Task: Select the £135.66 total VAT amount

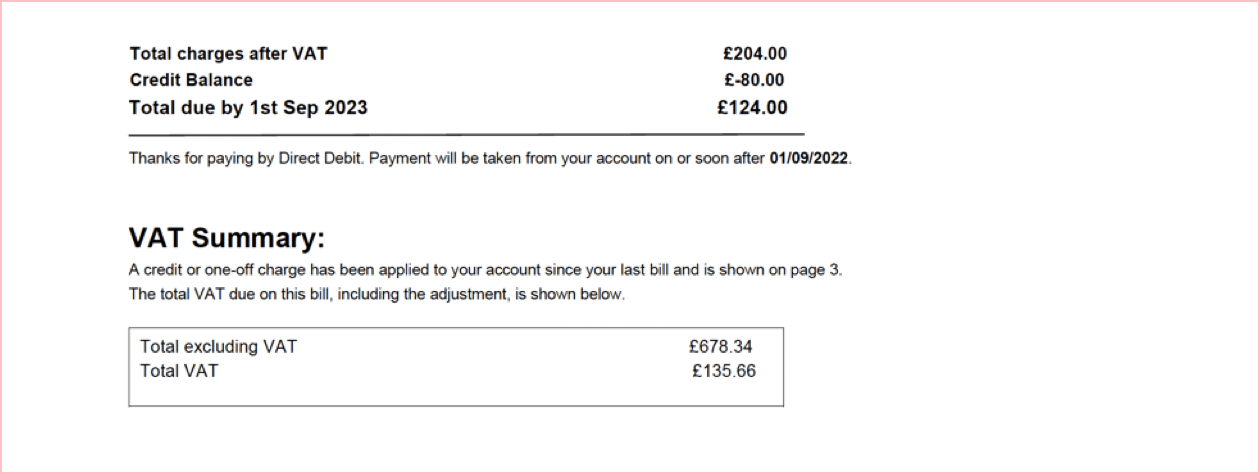Action: click(x=723, y=371)
